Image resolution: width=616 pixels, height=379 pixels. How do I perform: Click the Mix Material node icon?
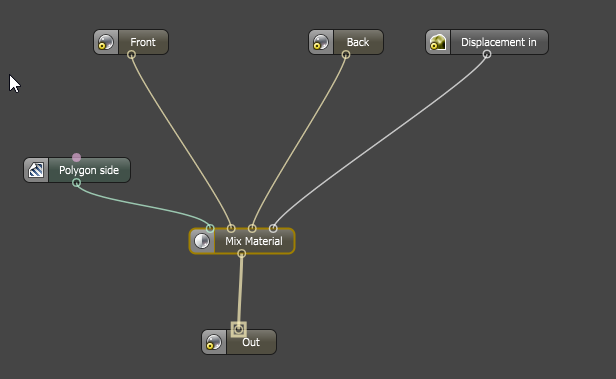[x=202, y=241]
